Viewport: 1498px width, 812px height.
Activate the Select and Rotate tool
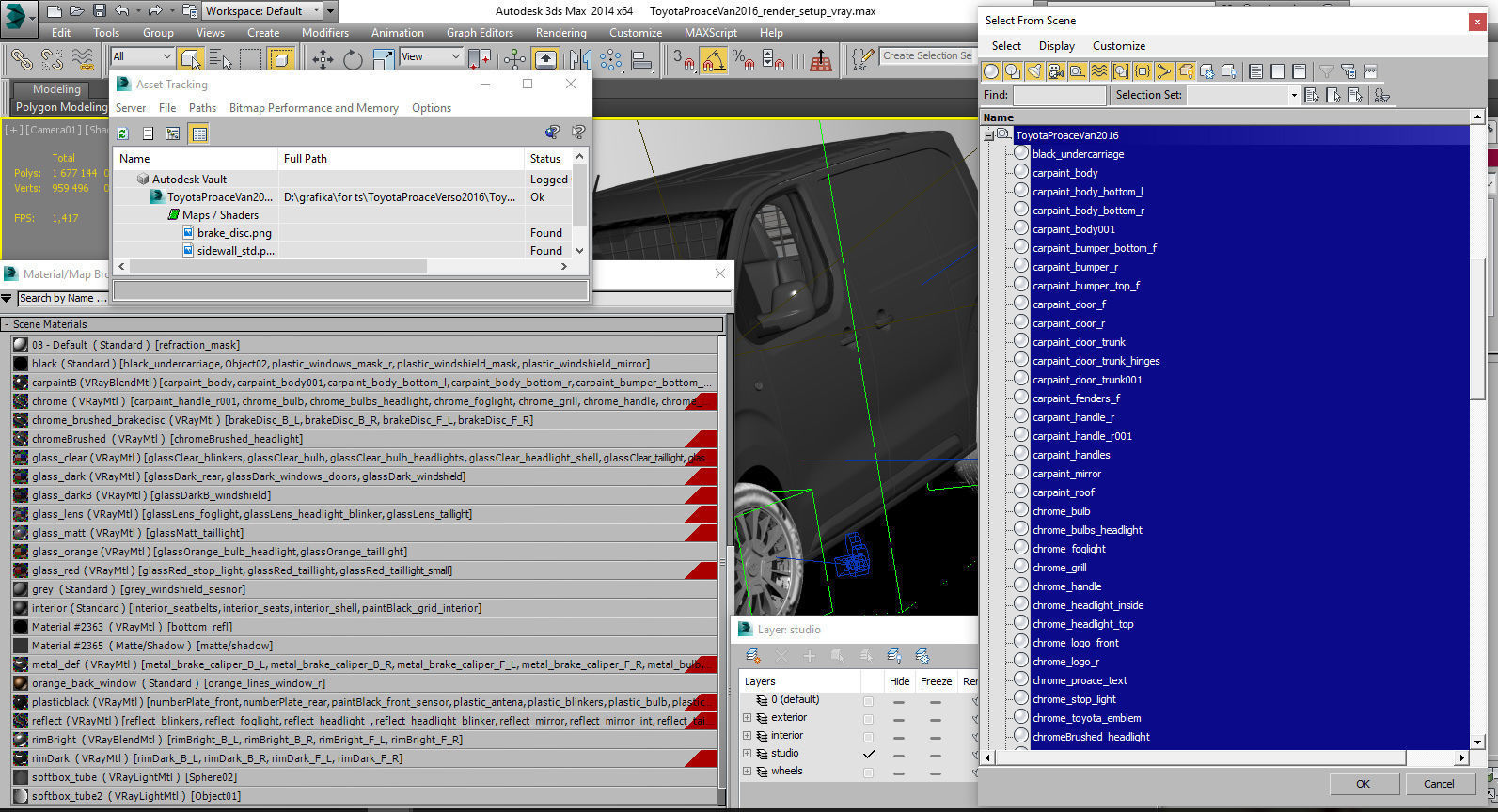coord(353,59)
